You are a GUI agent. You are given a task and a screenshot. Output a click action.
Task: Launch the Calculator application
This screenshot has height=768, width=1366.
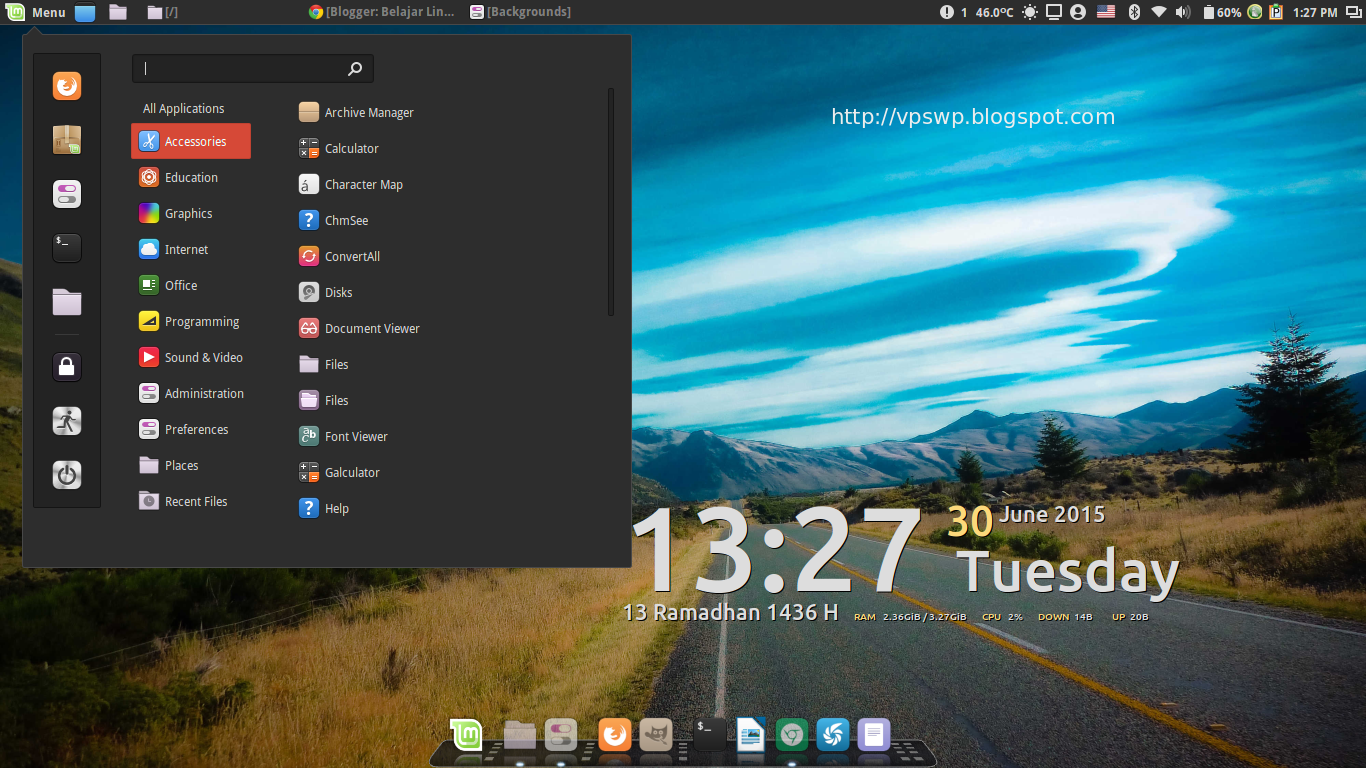point(352,148)
